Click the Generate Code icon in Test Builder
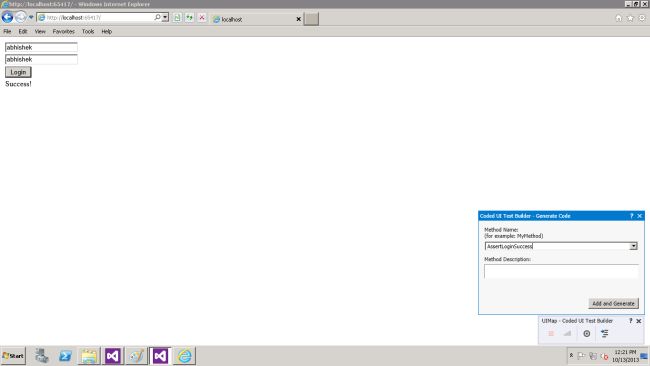This screenshot has width=650, height=366. tap(605, 333)
